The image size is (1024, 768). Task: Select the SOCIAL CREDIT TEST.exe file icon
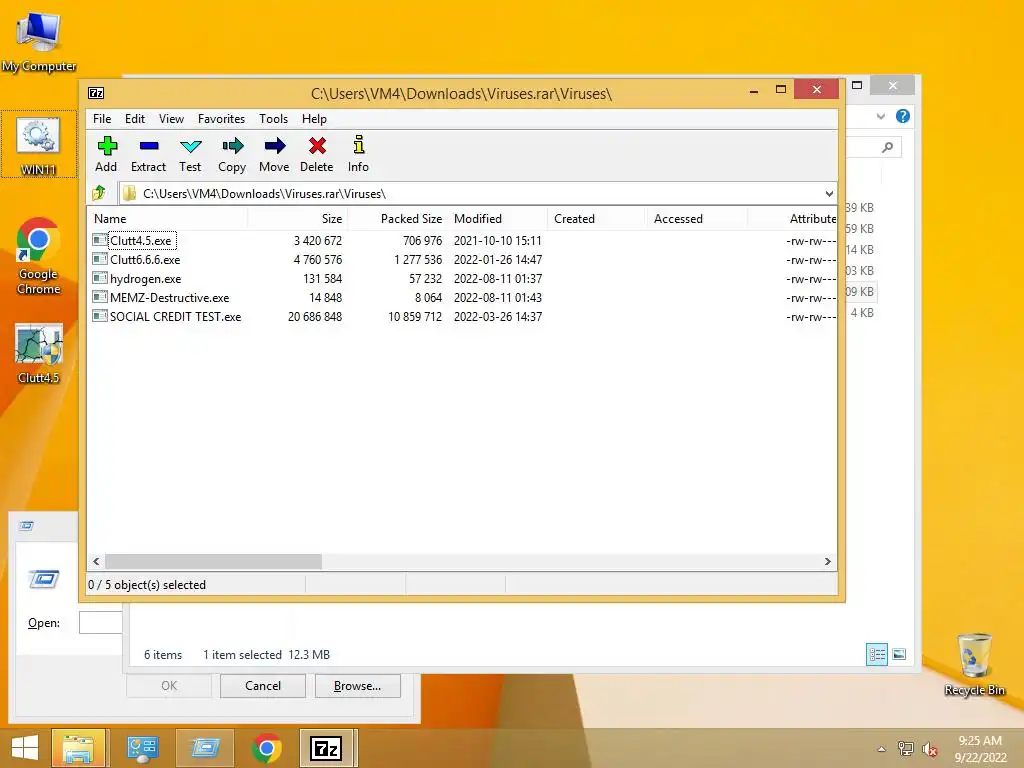[x=100, y=316]
